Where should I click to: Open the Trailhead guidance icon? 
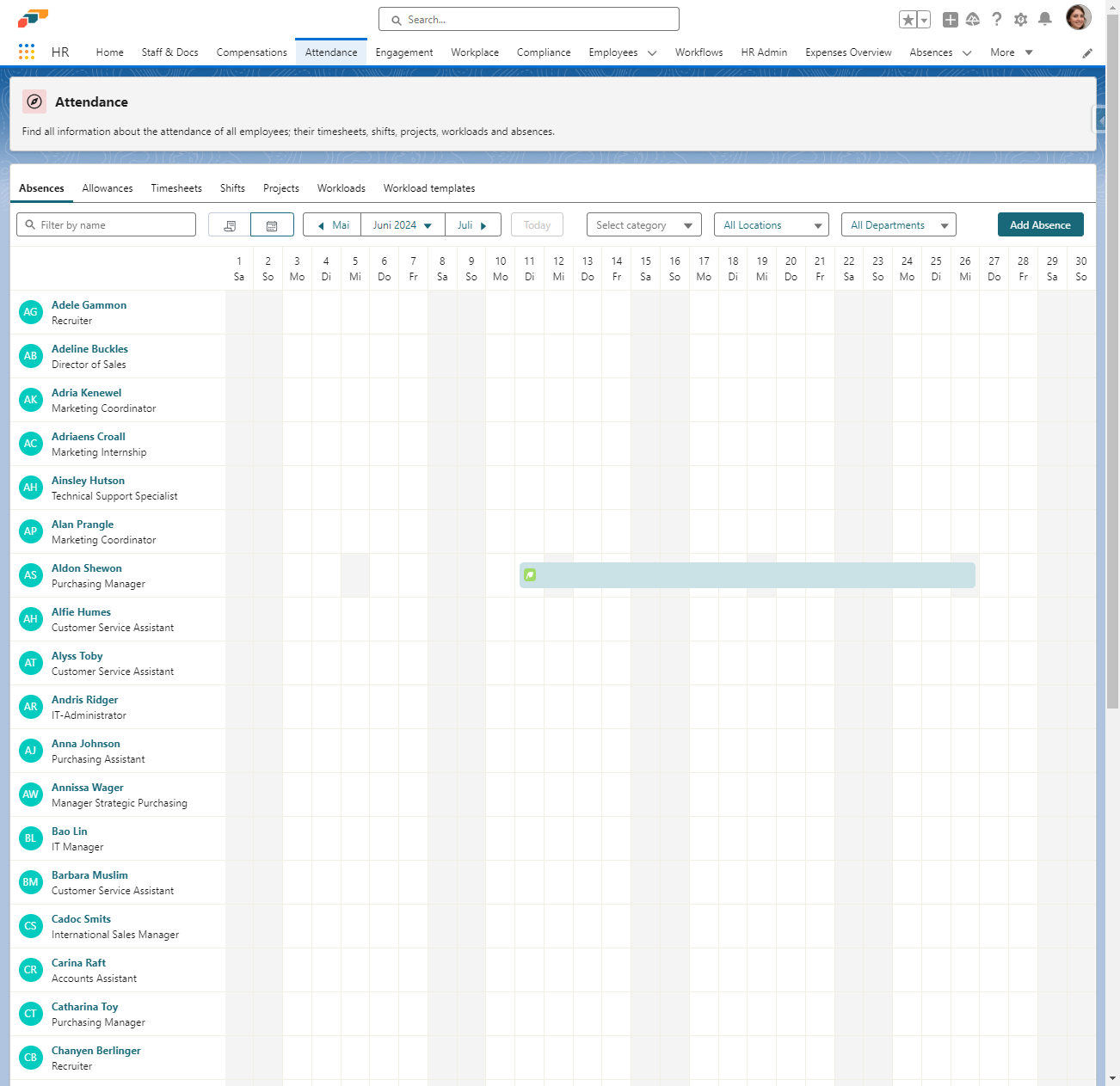[x=973, y=20]
